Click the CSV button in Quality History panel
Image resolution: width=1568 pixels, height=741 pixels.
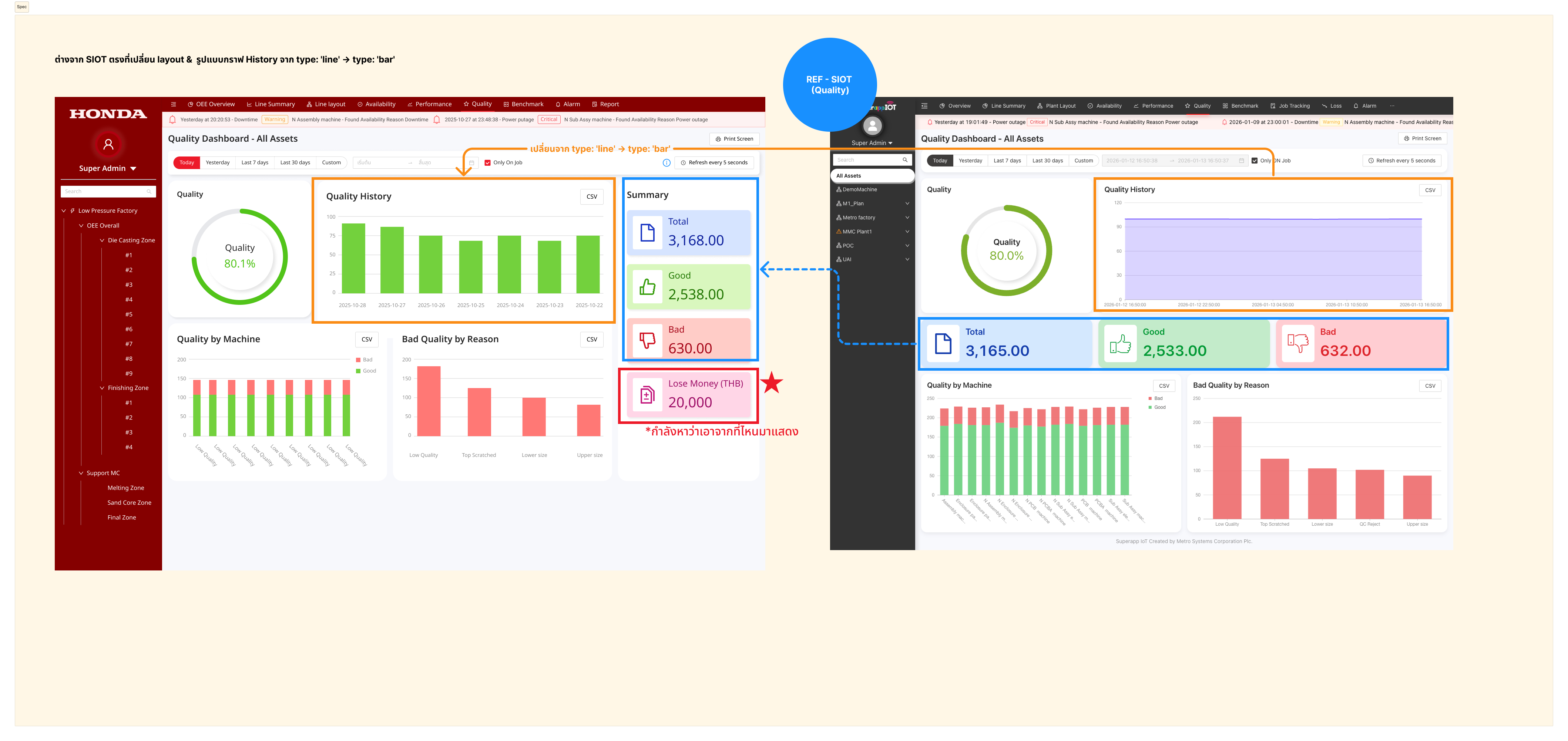click(592, 196)
